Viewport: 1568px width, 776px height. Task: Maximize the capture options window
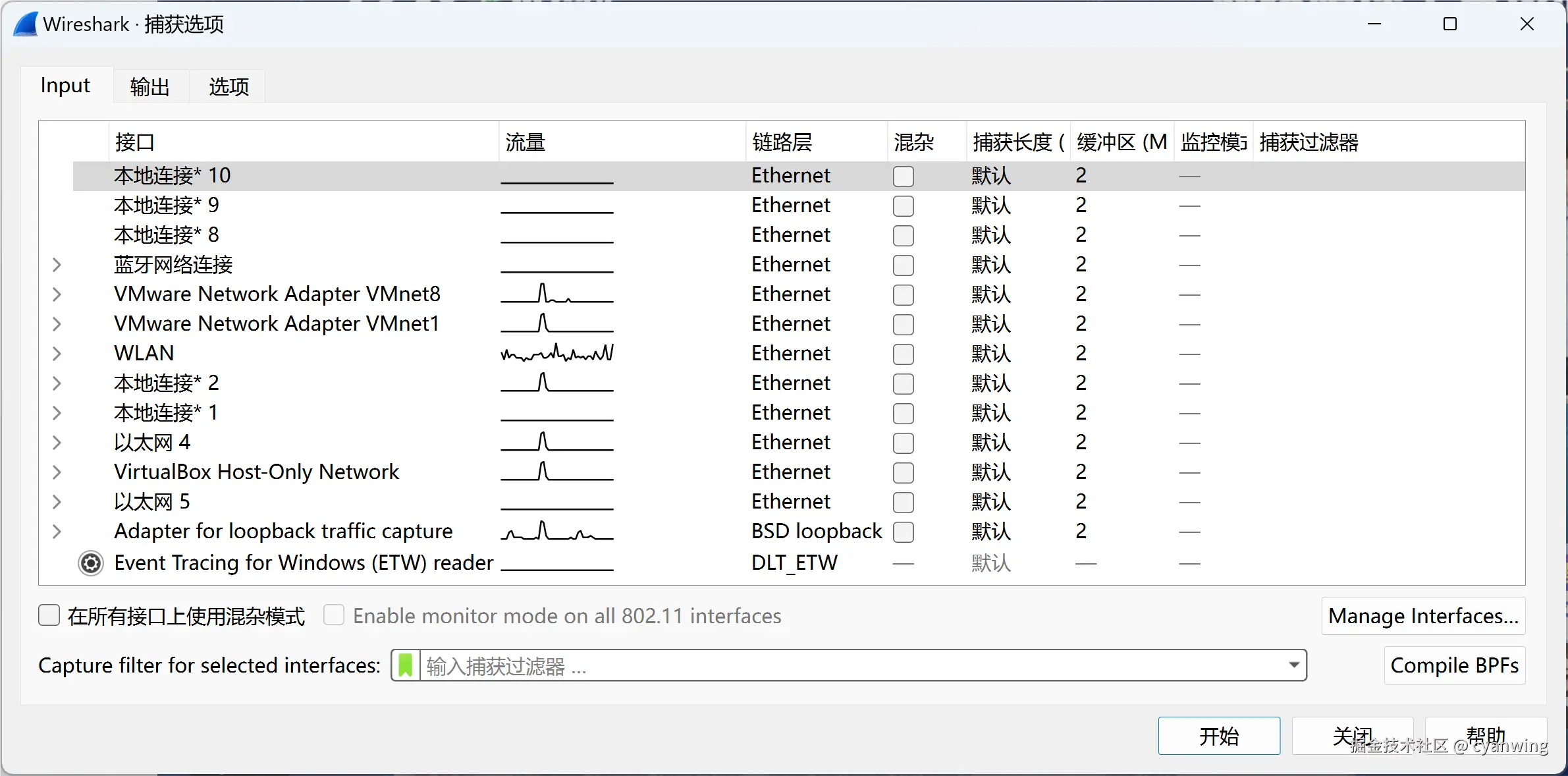click(1449, 24)
